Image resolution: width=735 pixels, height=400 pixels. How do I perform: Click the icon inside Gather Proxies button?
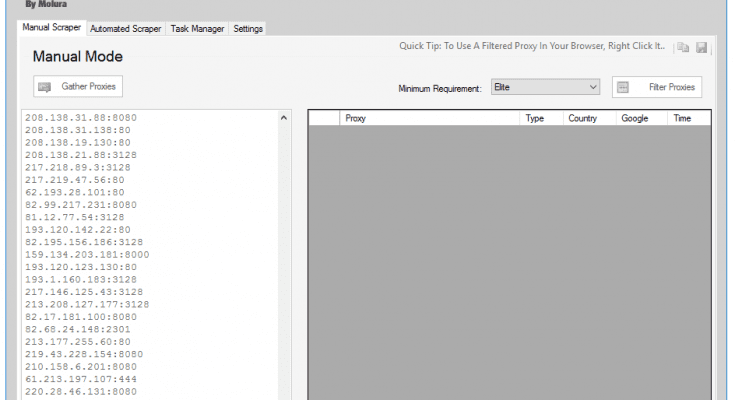point(45,87)
